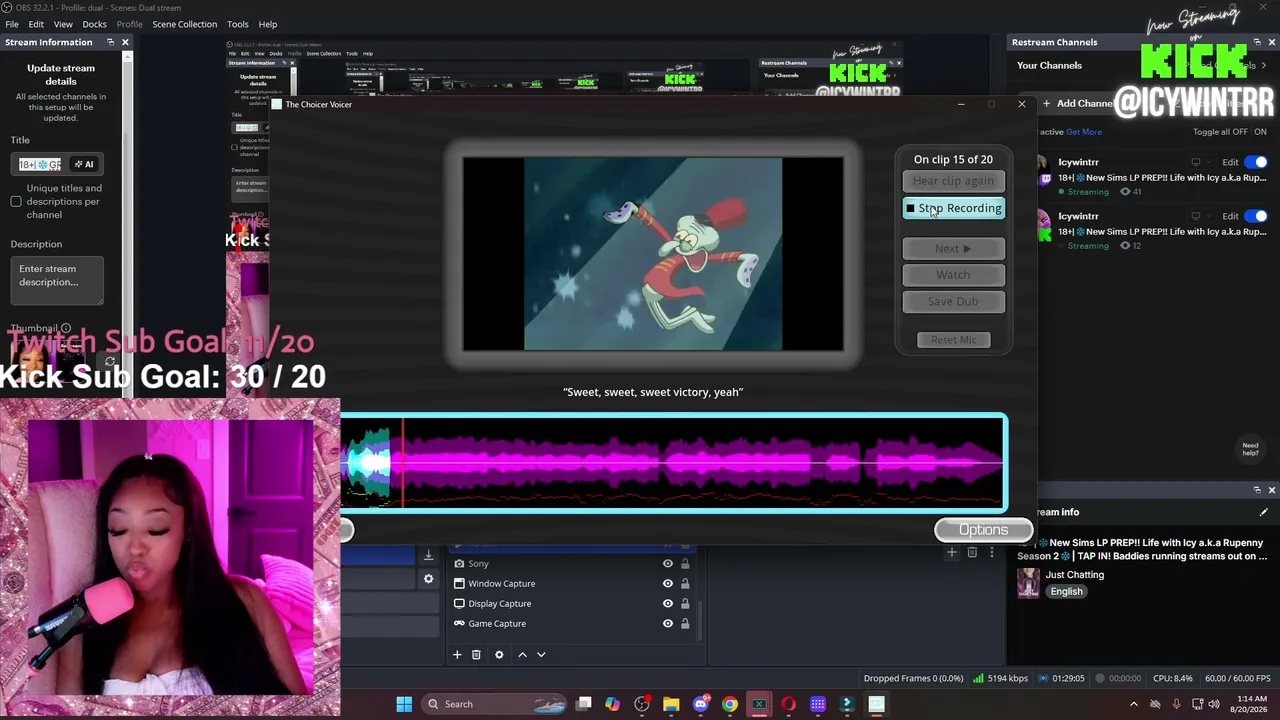
Task: Click the Just Chatting category
Action: pyautogui.click(x=1074, y=575)
